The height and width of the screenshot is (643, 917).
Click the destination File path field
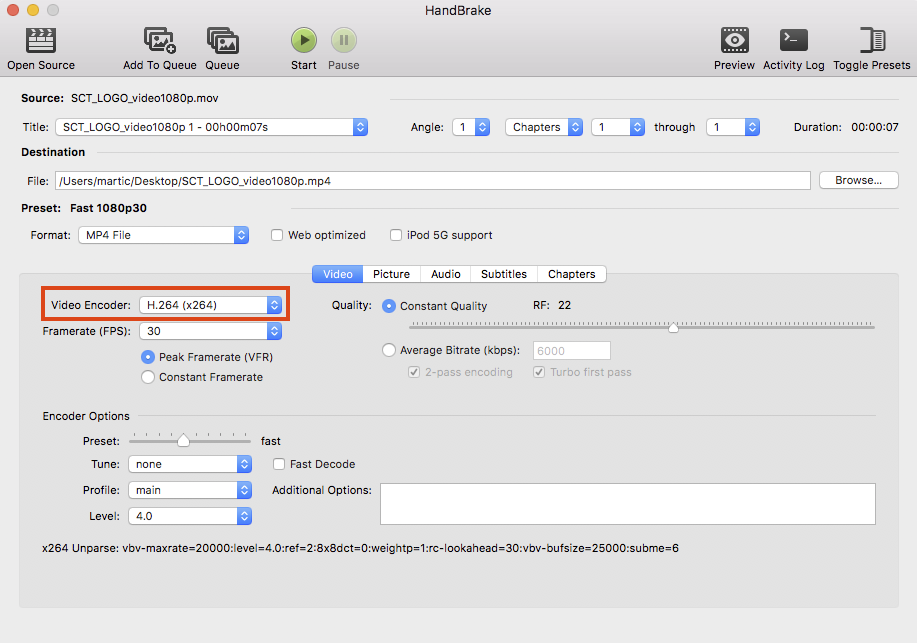click(x=433, y=181)
